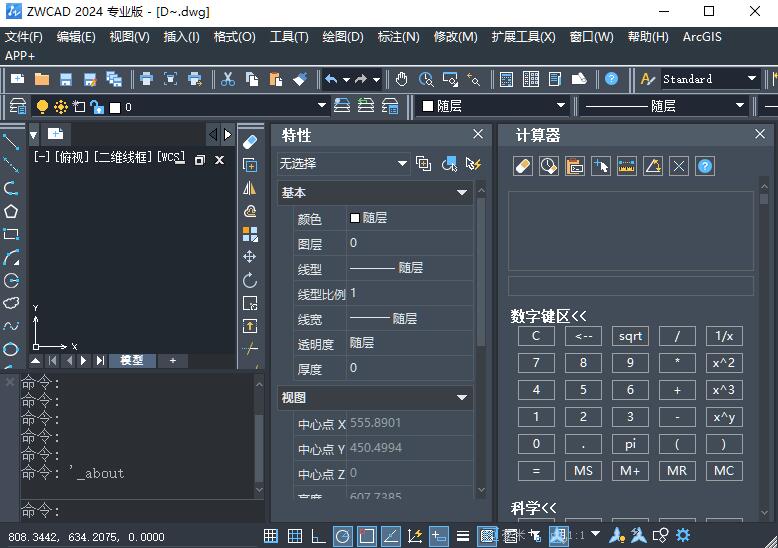Click the sqrt calculator button
Viewport: 778px width, 548px height.
630,336
